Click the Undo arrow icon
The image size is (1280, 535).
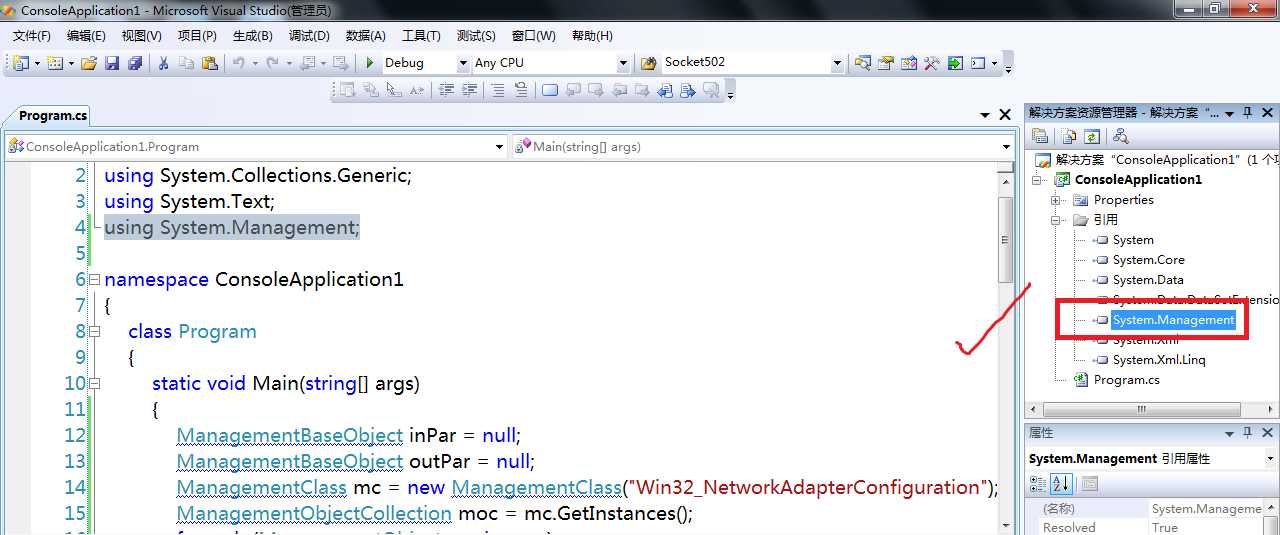[x=238, y=63]
